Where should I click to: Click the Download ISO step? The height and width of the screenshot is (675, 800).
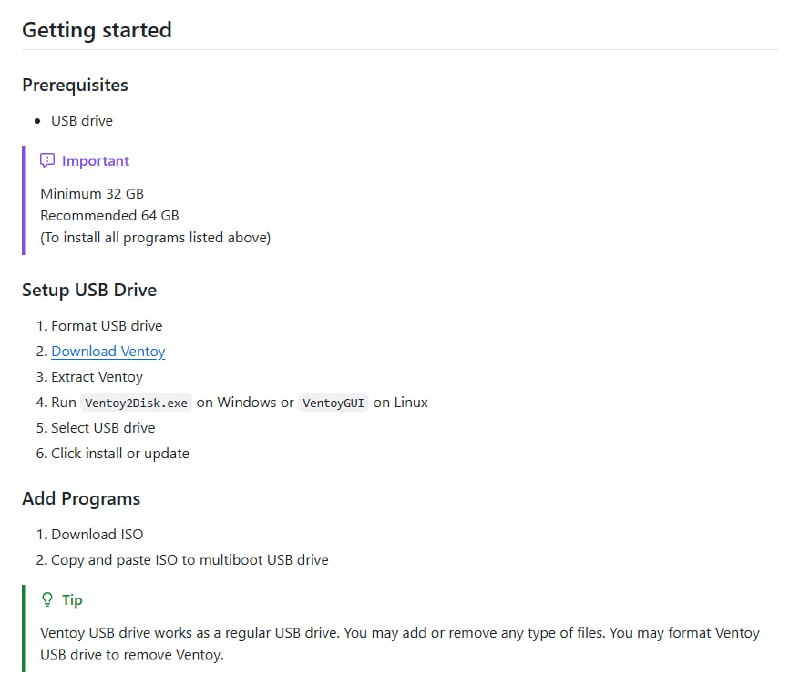click(97, 534)
